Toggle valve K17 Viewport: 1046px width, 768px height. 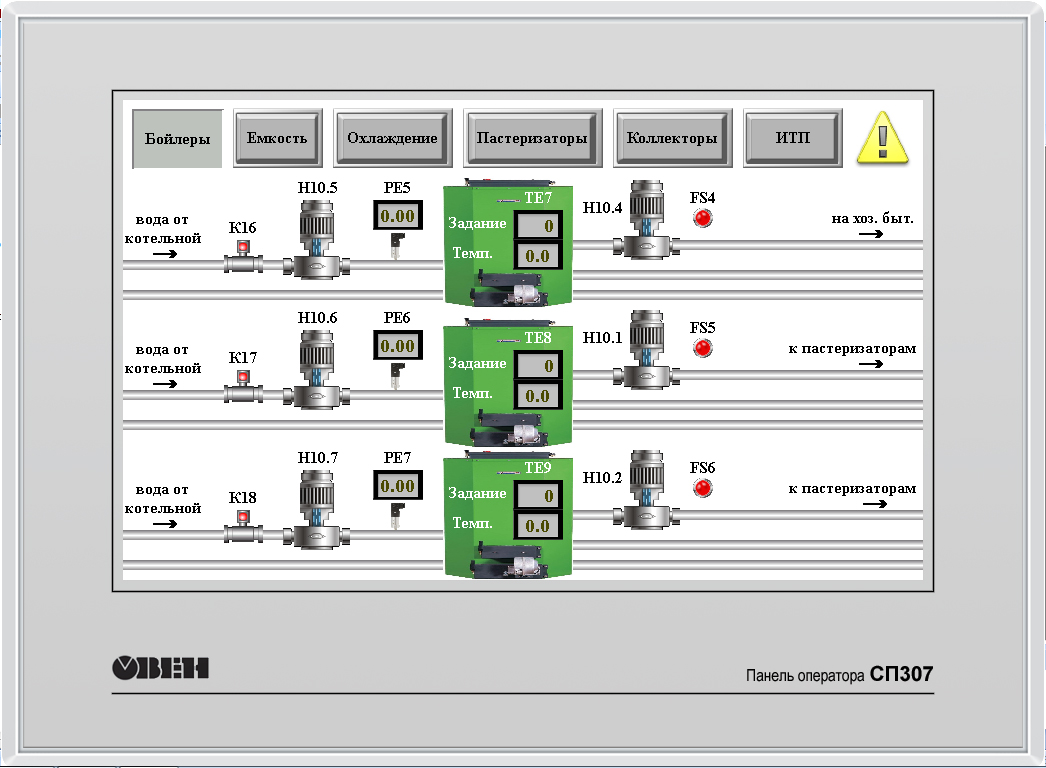coord(243,389)
